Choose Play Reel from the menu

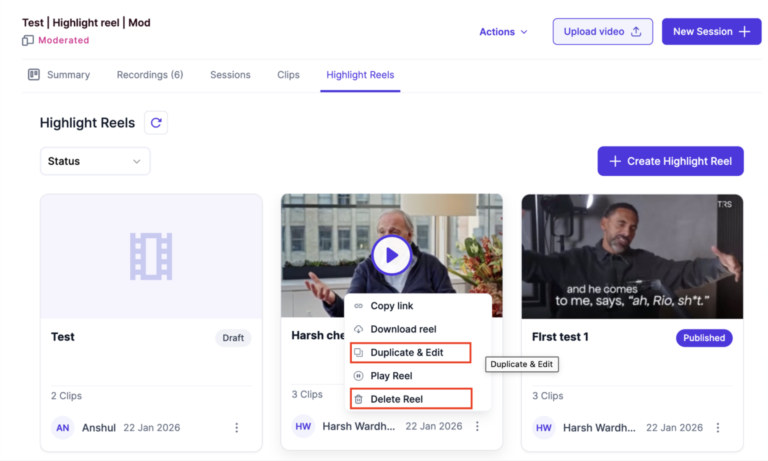pyautogui.click(x=391, y=376)
